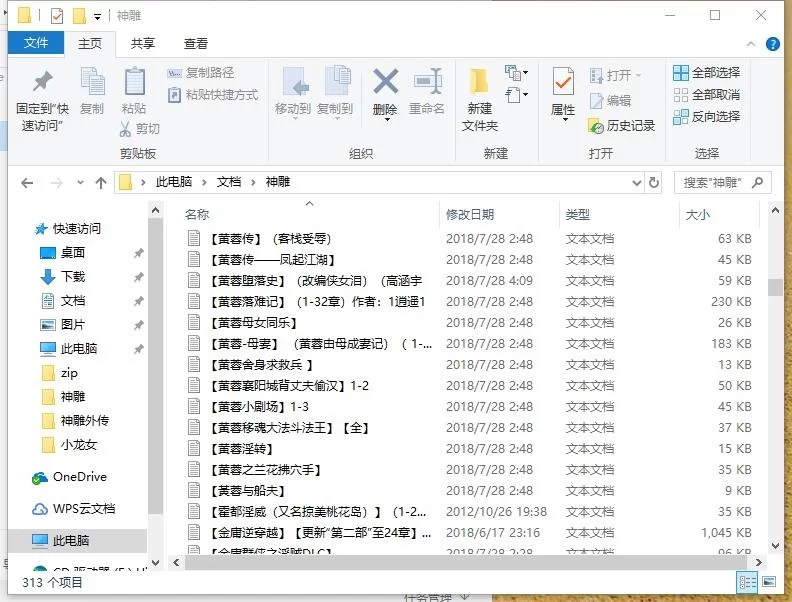Click History (历史记录) button

pyautogui.click(x=622, y=125)
